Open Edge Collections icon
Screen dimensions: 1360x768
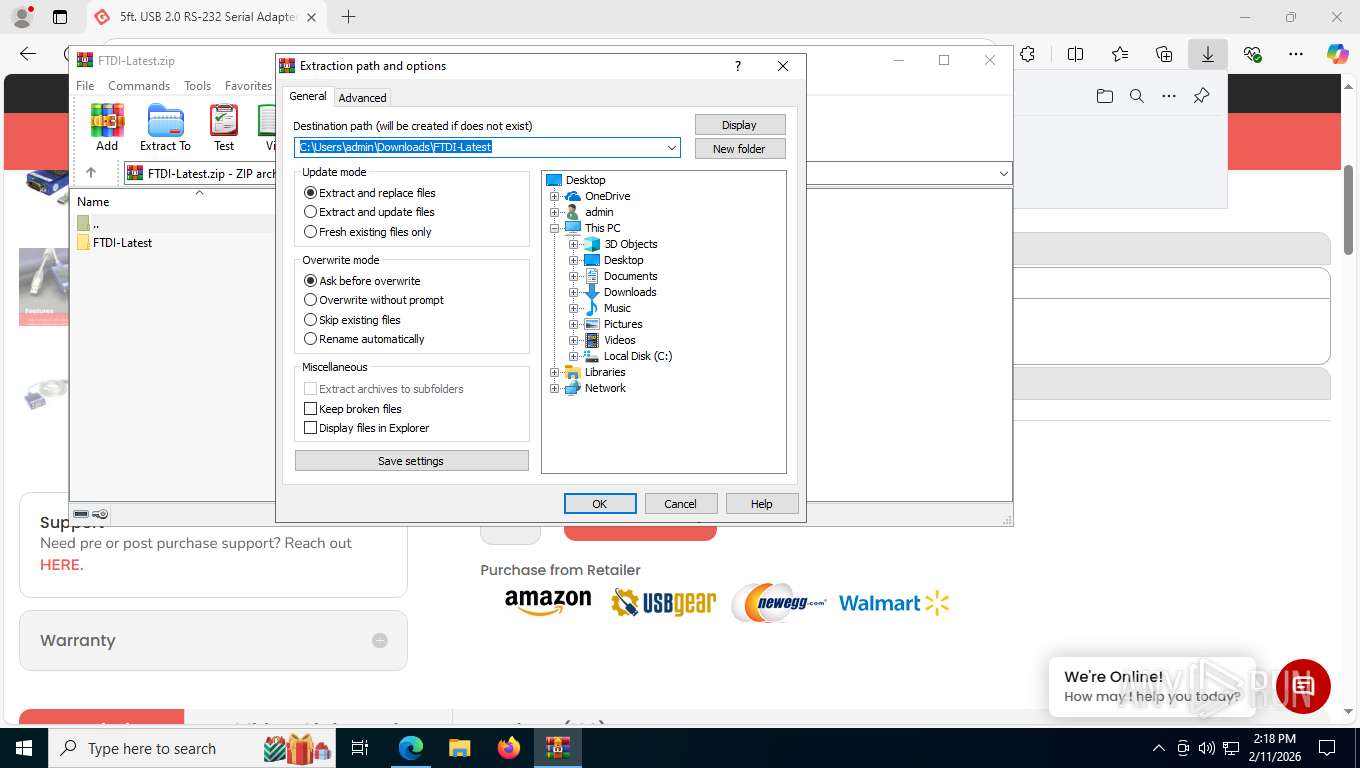pyautogui.click(x=1164, y=54)
